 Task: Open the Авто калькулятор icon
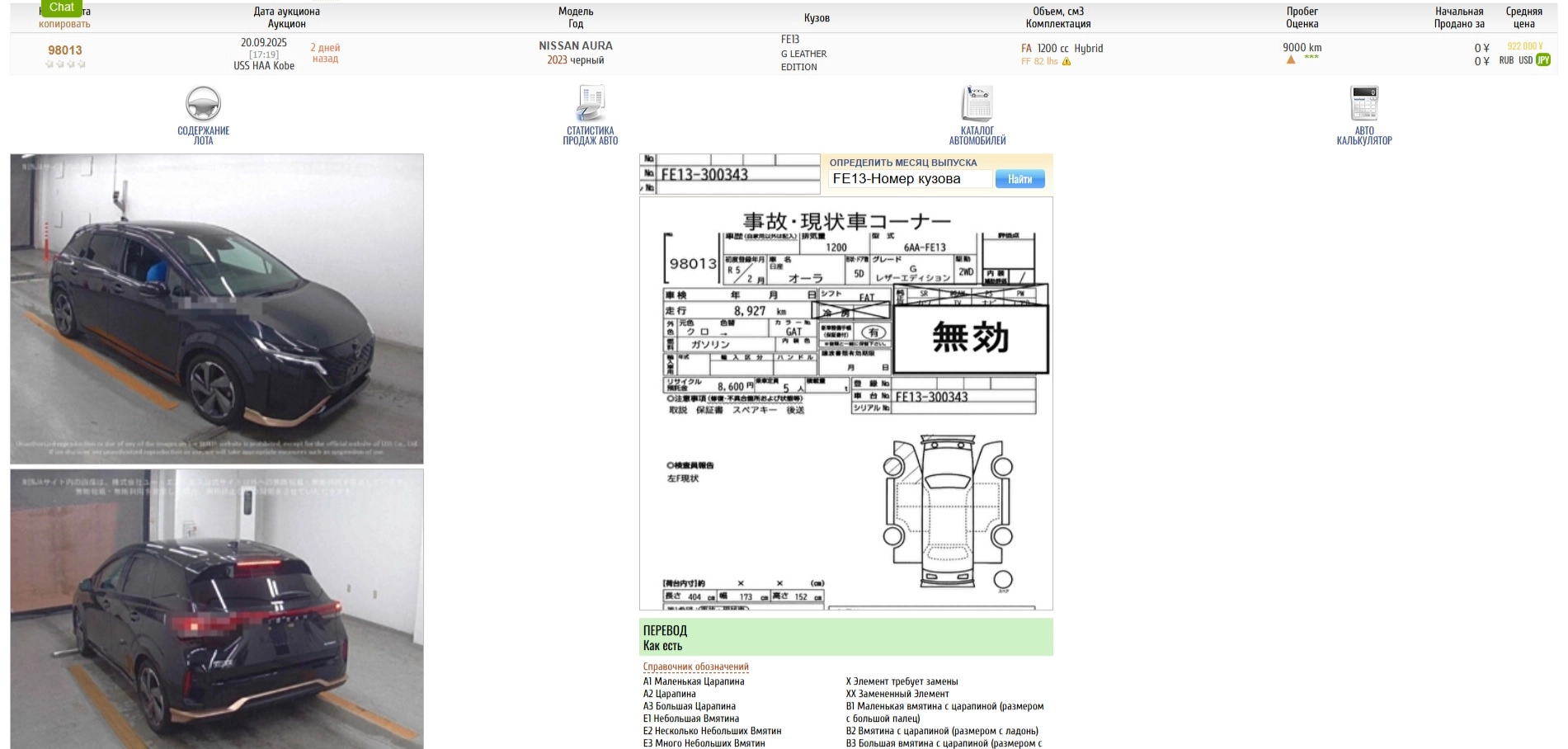pyautogui.click(x=1363, y=105)
